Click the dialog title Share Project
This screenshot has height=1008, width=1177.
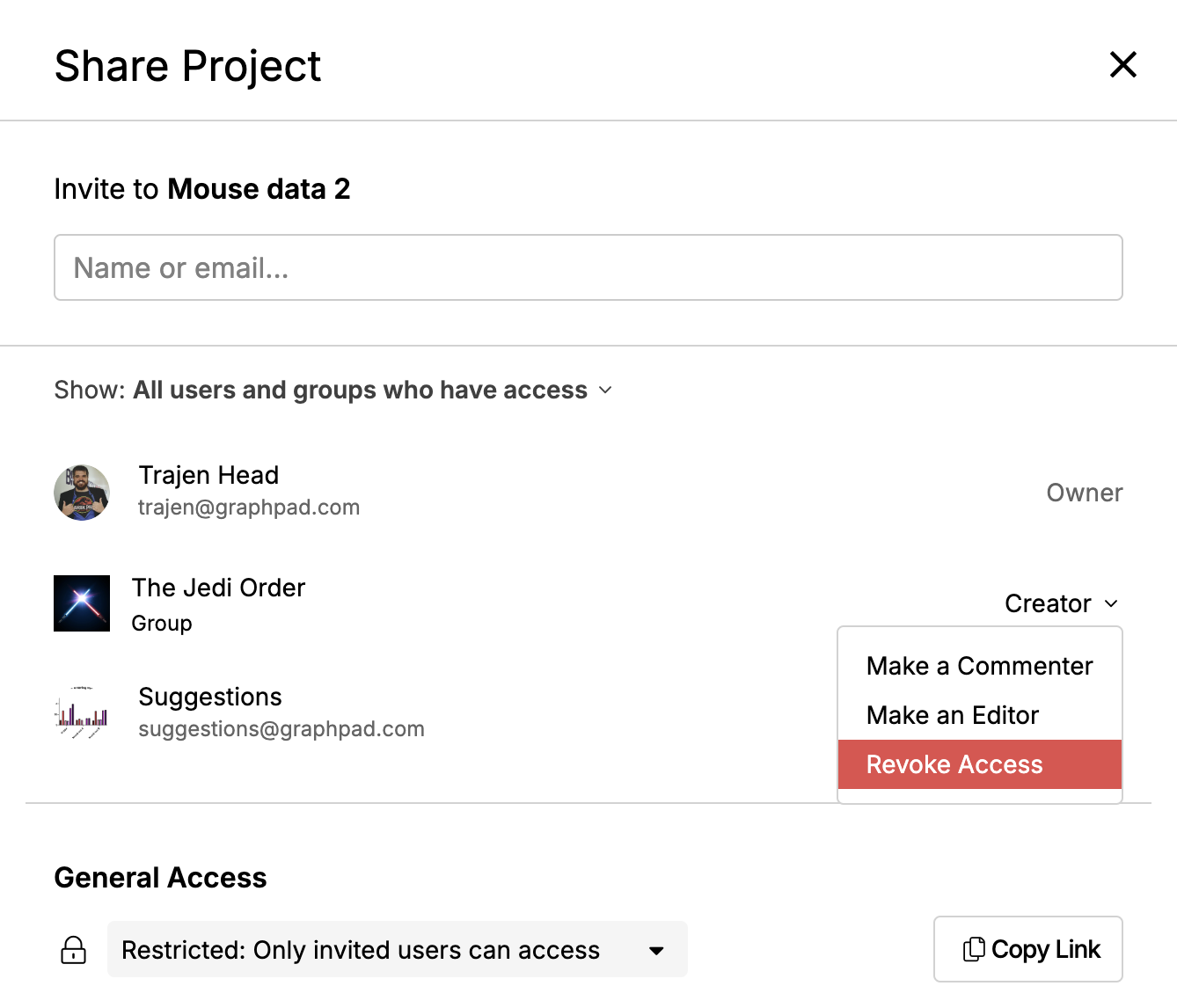[187, 65]
